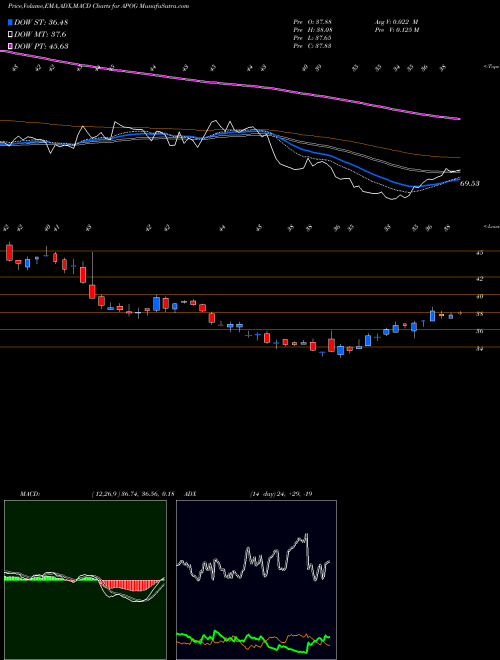
Task: Click the magenta DOW PT legend swatch
Action: [10, 46]
